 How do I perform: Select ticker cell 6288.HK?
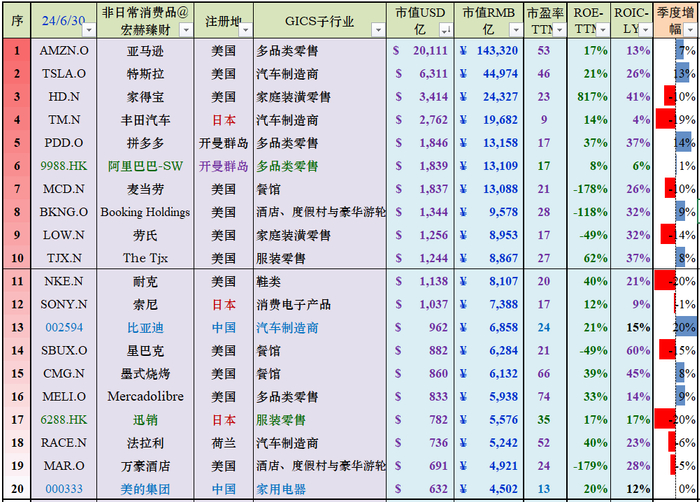(64, 419)
